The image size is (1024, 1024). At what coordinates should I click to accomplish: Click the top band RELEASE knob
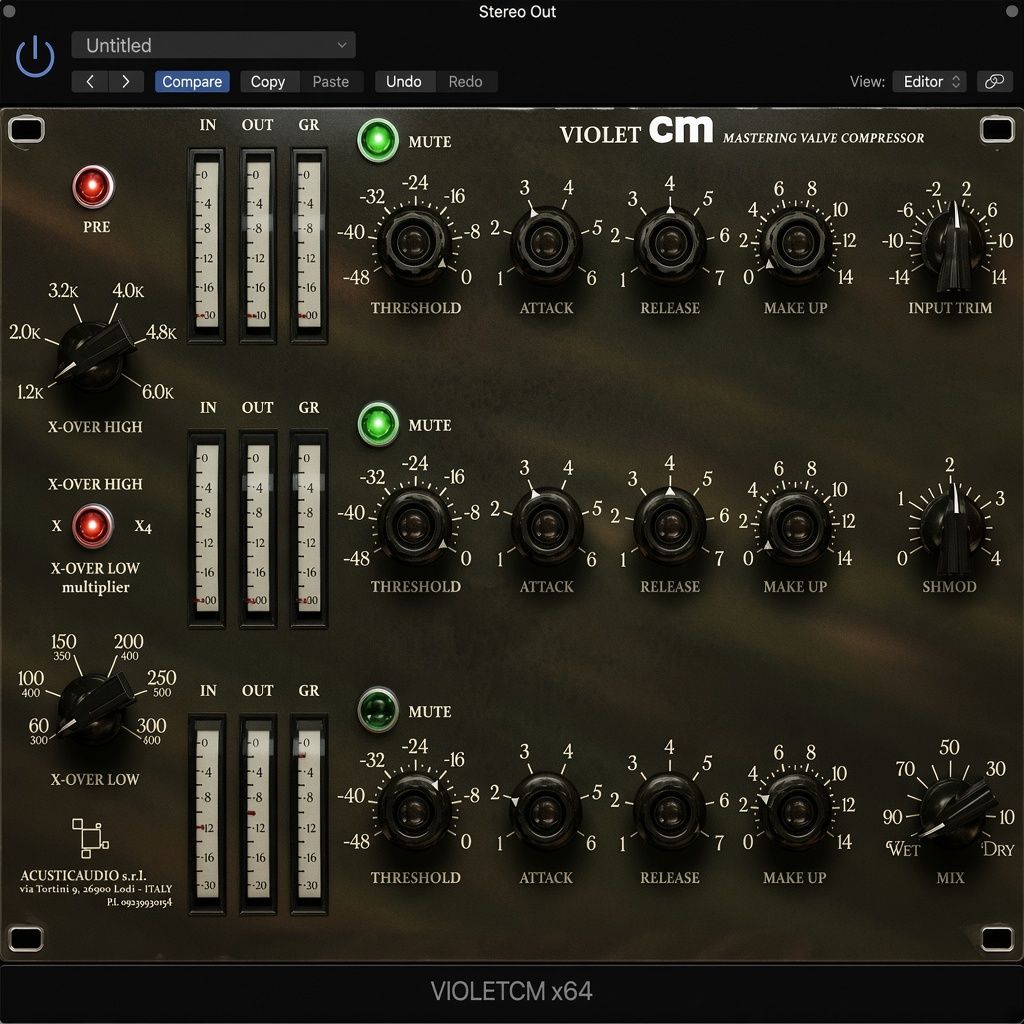[670, 244]
